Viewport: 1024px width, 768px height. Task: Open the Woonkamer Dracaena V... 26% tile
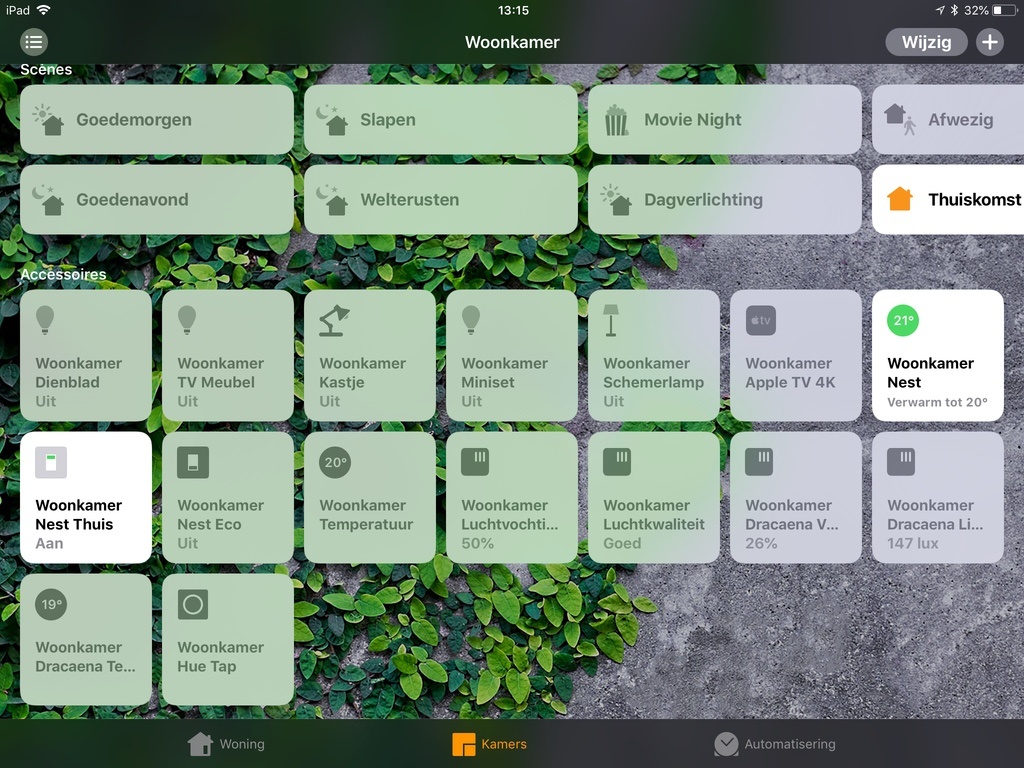click(x=796, y=498)
